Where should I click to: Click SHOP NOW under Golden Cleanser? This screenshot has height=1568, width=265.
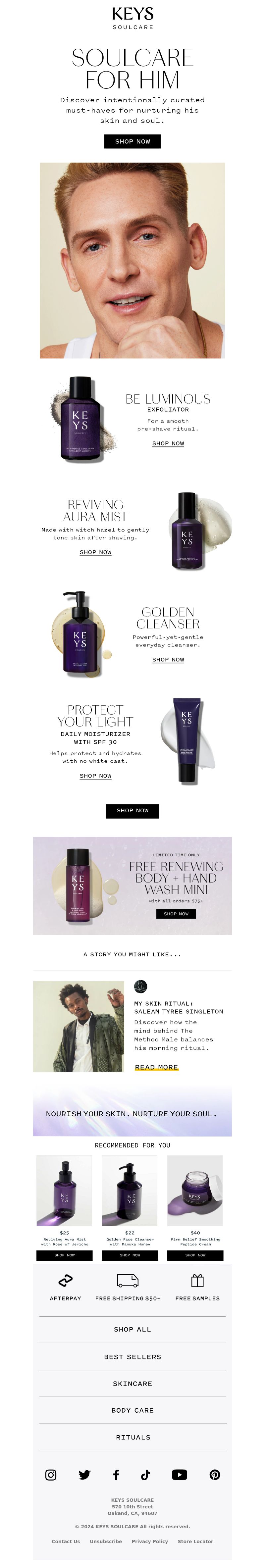click(x=168, y=659)
